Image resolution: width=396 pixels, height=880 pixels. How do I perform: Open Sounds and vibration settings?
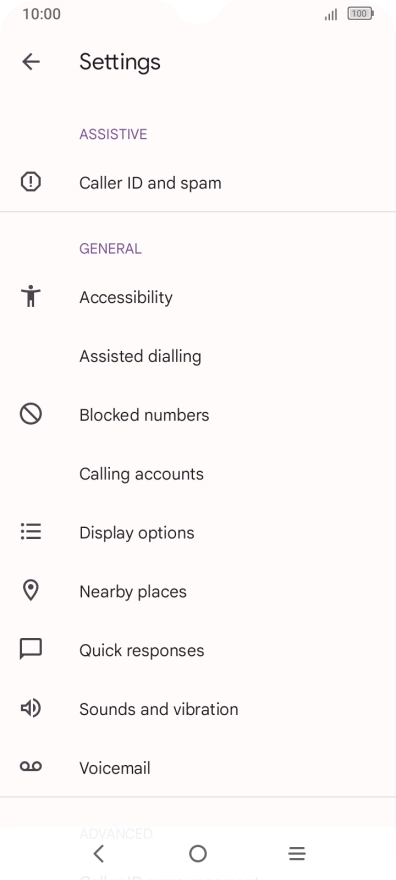pos(198,709)
